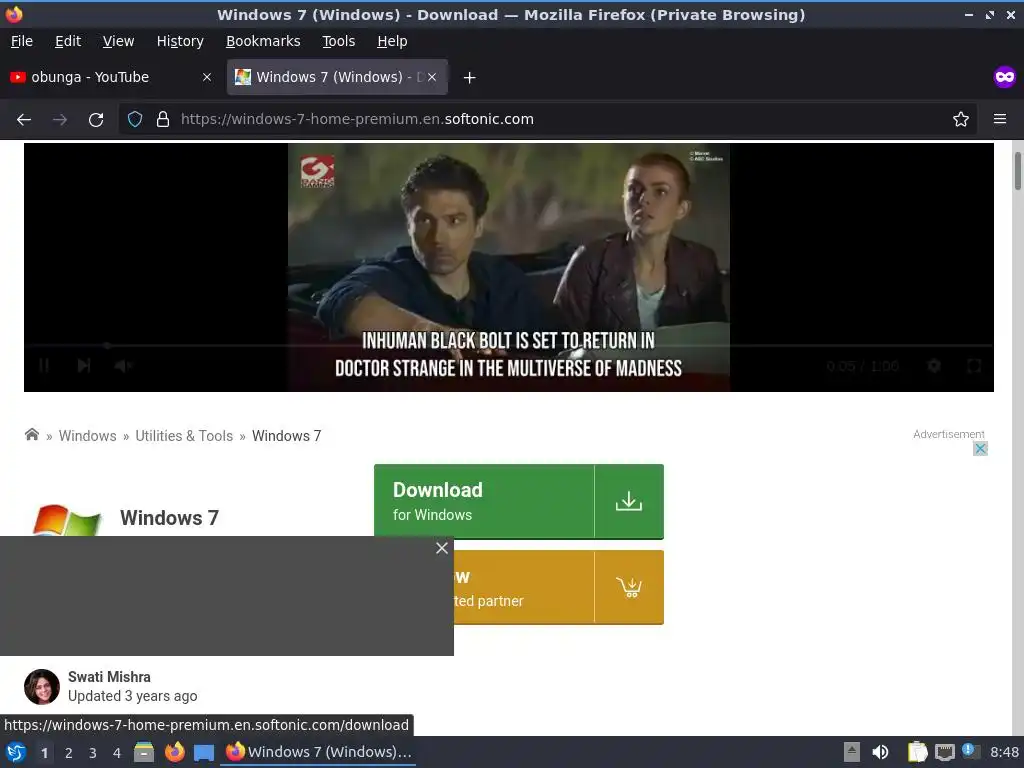This screenshot has width=1024, height=768.
Task: Click the Windows 7 logo image
Action: [67, 520]
